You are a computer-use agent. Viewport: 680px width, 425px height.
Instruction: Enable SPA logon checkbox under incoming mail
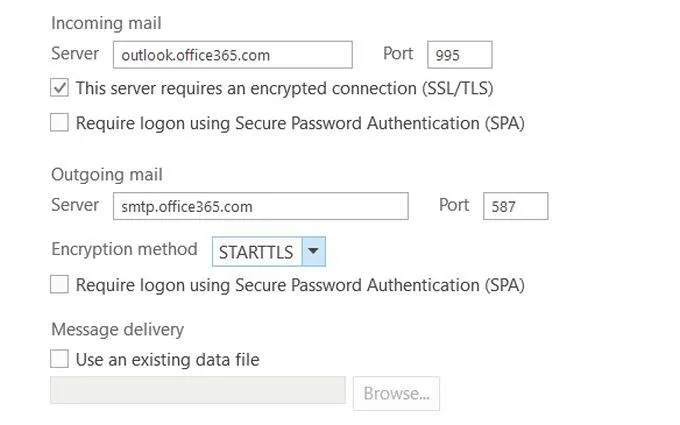click(x=60, y=123)
